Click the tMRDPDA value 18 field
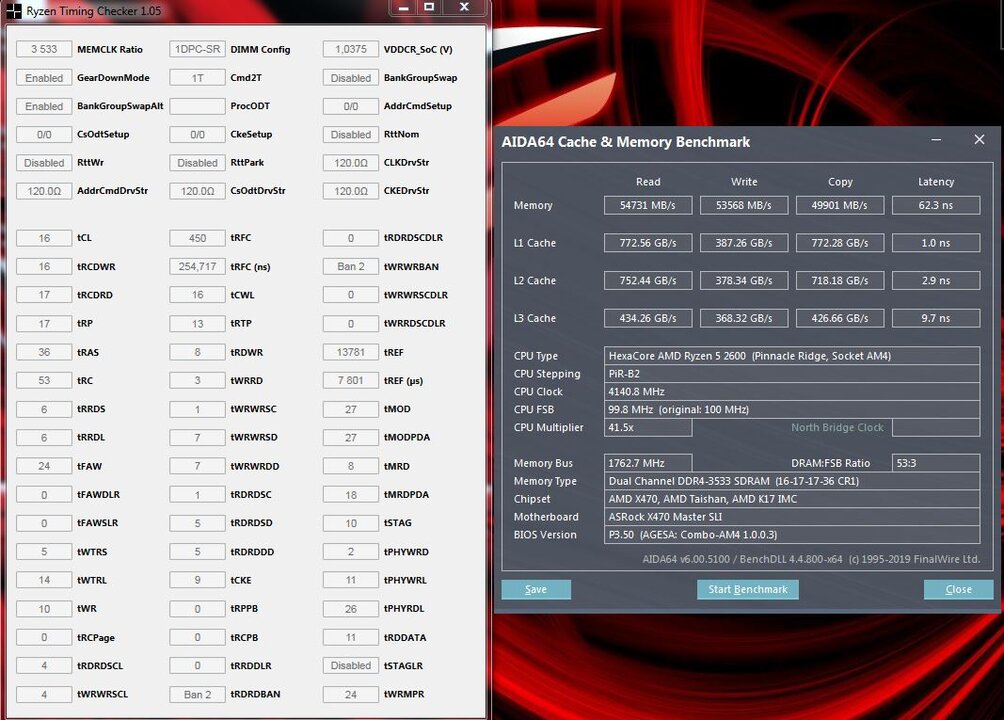The height and width of the screenshot is (720, 1004). pyautogui.click(x=351, y=495)
